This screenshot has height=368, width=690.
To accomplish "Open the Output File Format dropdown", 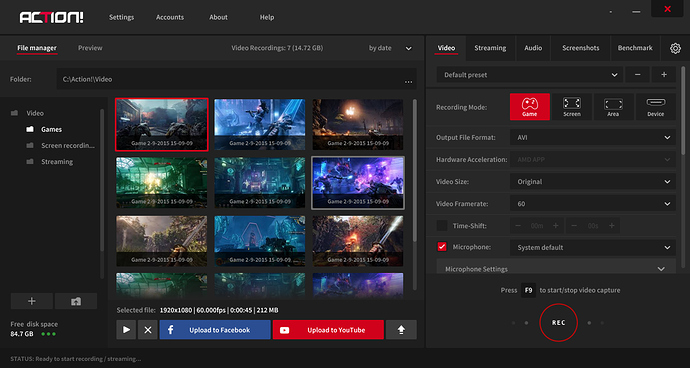I will (593, 137).
